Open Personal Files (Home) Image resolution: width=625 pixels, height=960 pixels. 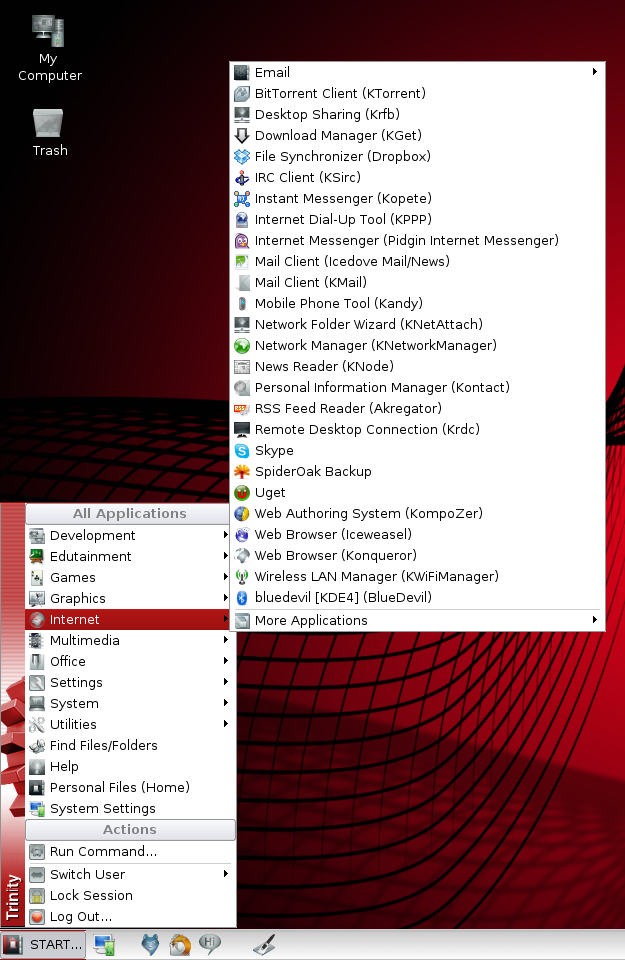click(x=130, y=787)
